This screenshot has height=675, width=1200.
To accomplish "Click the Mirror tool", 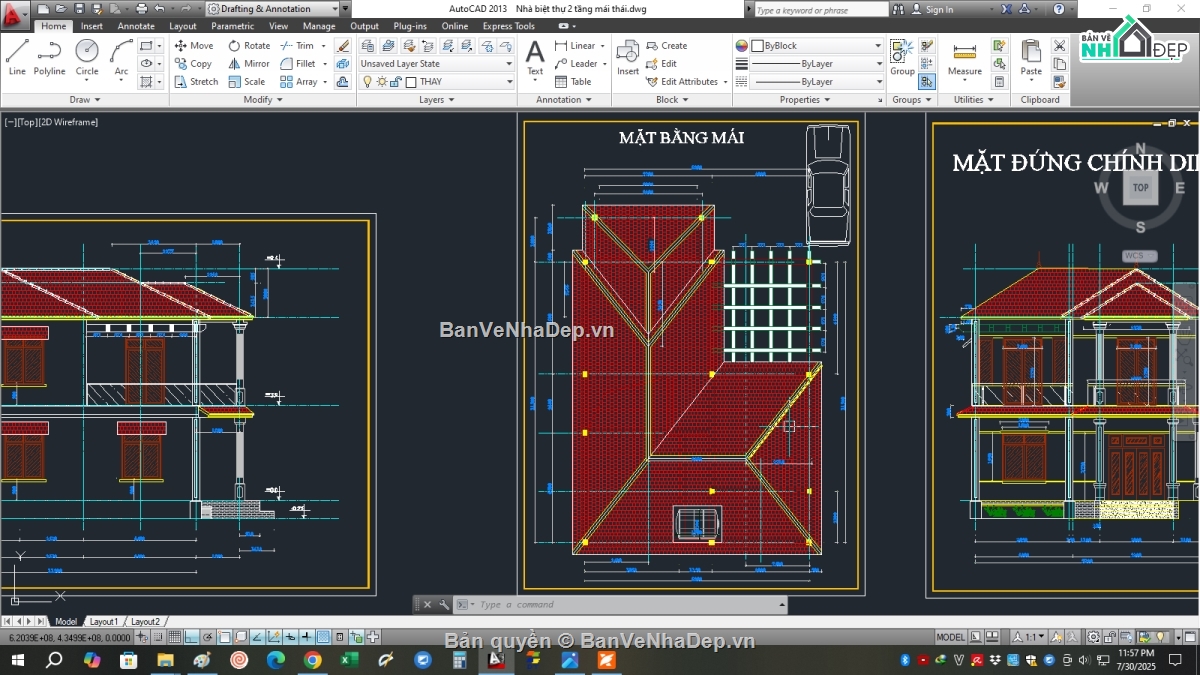I will tap(248, 63).
